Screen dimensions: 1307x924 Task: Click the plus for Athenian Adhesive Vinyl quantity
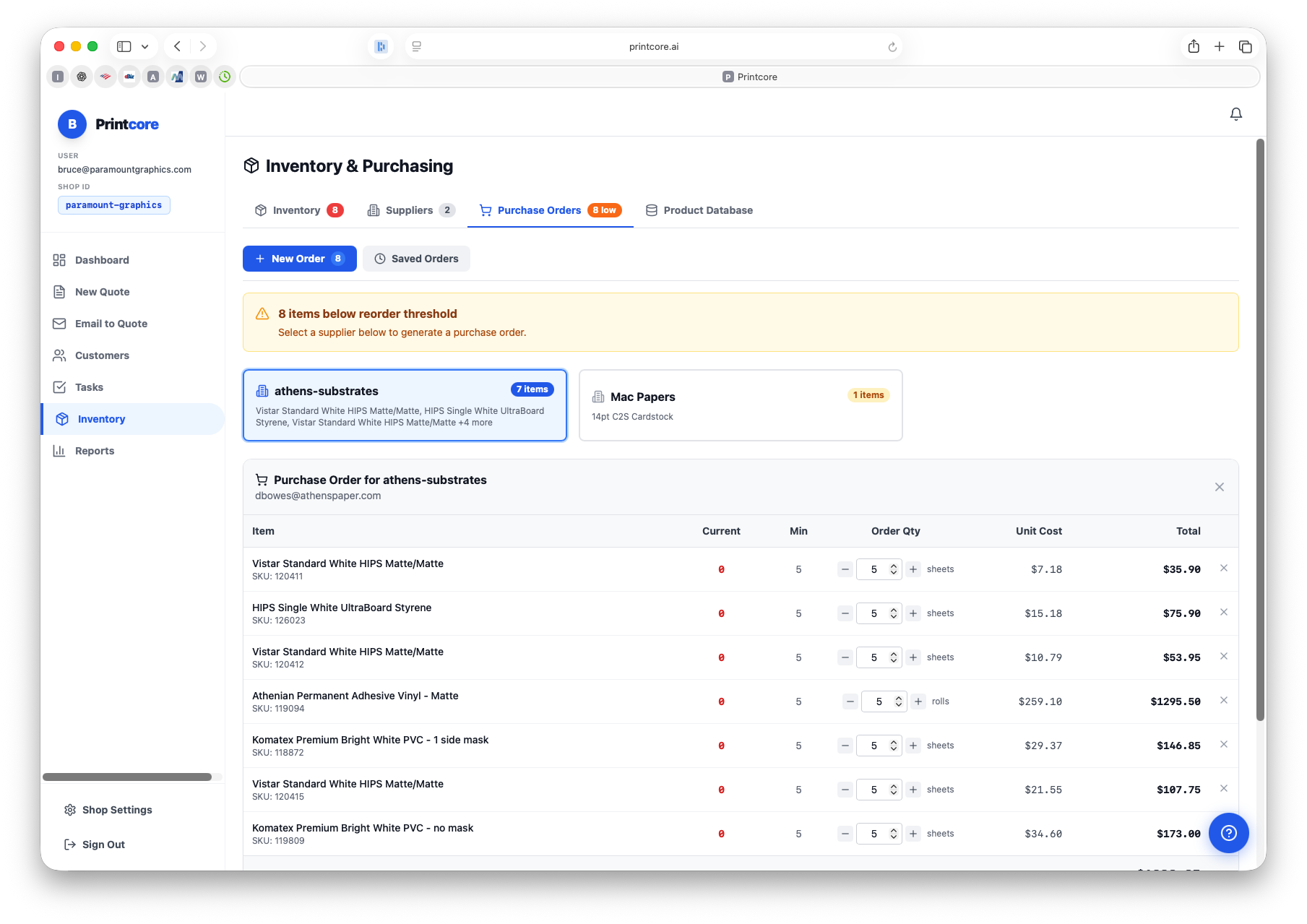pos(918,701)
